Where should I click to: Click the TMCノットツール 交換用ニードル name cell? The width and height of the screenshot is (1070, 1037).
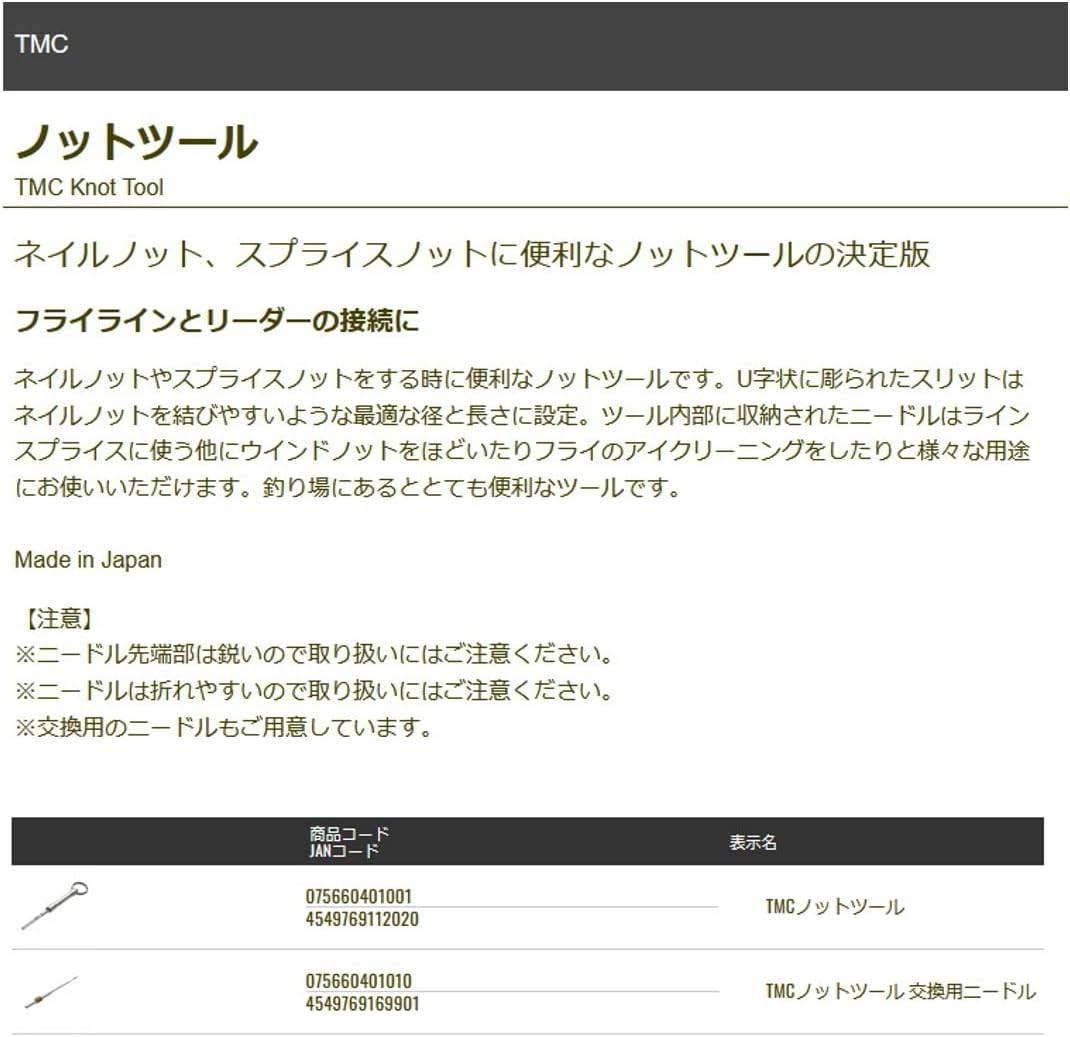(x=901, y=991)
